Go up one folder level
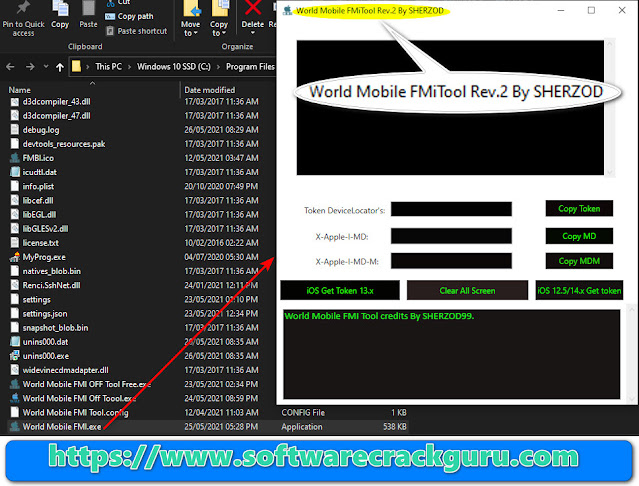 coord(60,67)
